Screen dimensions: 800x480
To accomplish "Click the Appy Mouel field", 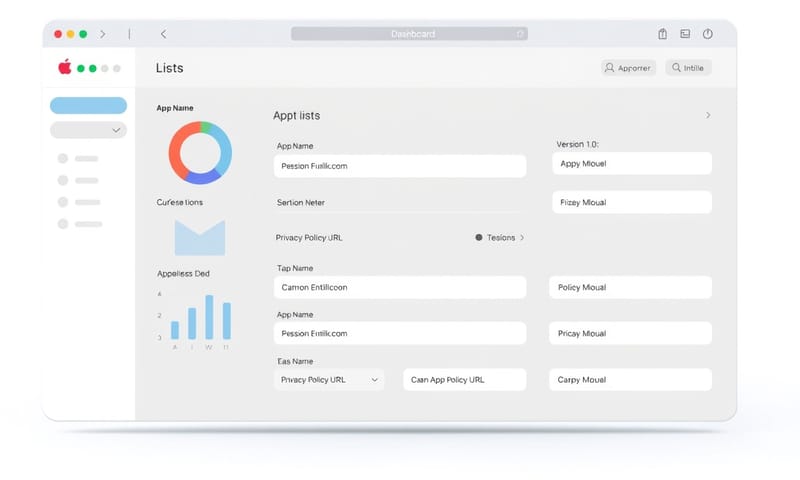I will (x=632, y=164).
